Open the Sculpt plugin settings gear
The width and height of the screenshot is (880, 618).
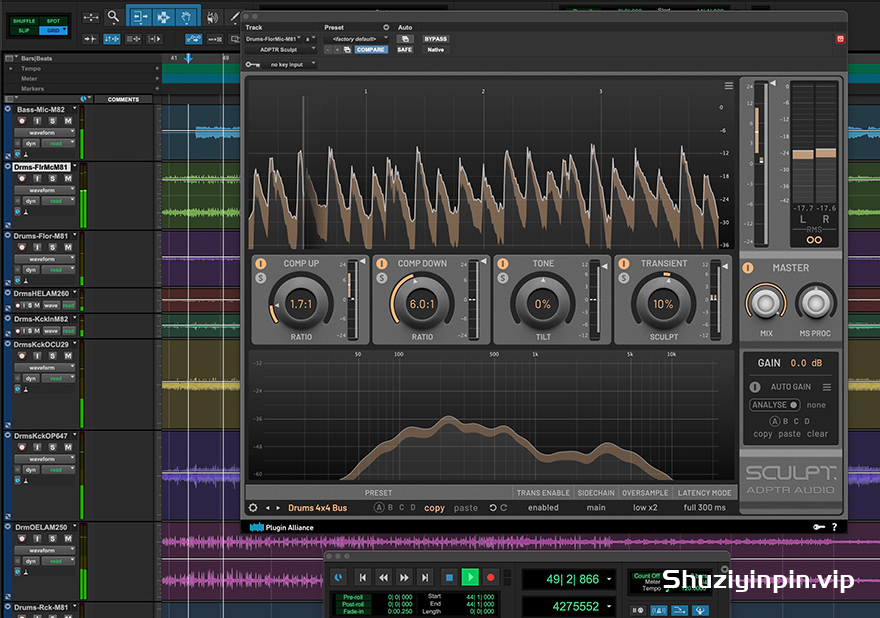click(253, 507)
